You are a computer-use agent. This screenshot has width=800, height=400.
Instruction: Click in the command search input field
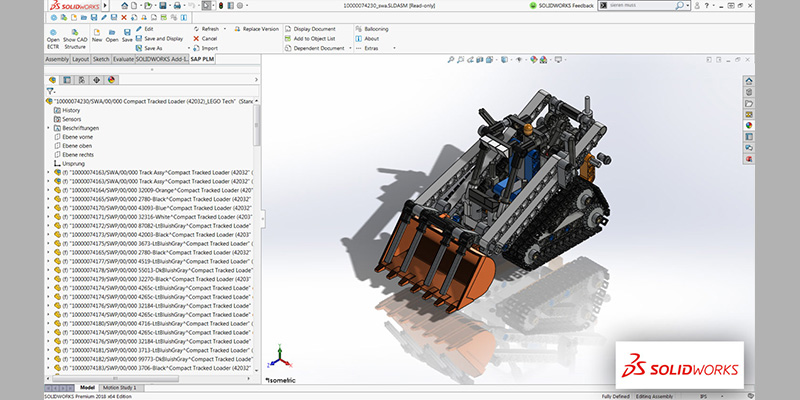pos(640,6)
